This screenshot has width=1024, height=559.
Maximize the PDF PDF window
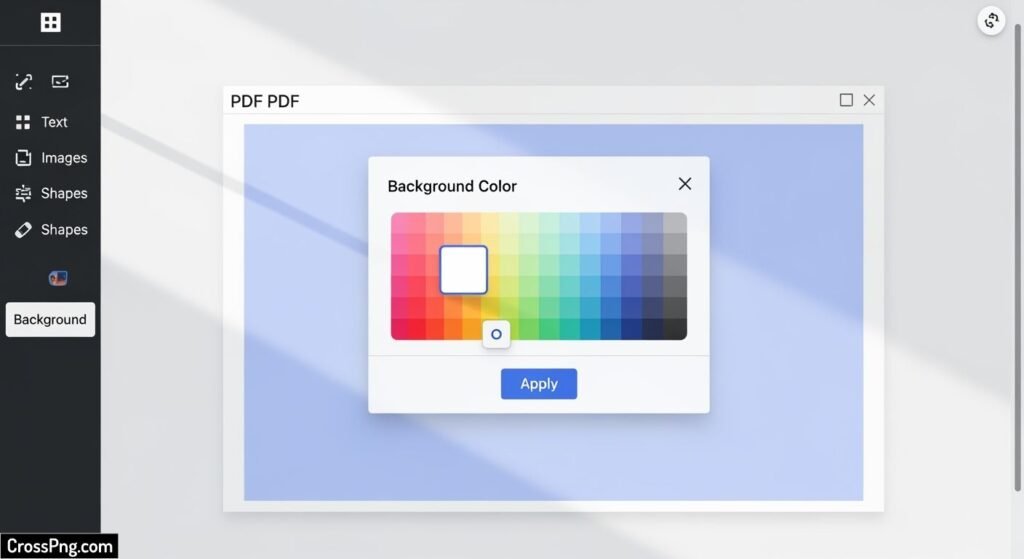tap(846, 100)
